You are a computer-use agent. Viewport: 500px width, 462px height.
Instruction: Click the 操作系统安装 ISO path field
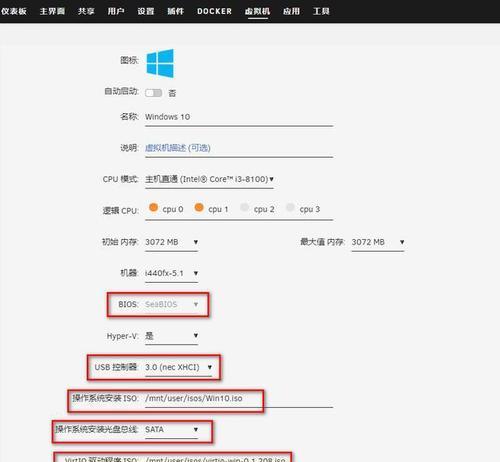[x=239, y=398]
